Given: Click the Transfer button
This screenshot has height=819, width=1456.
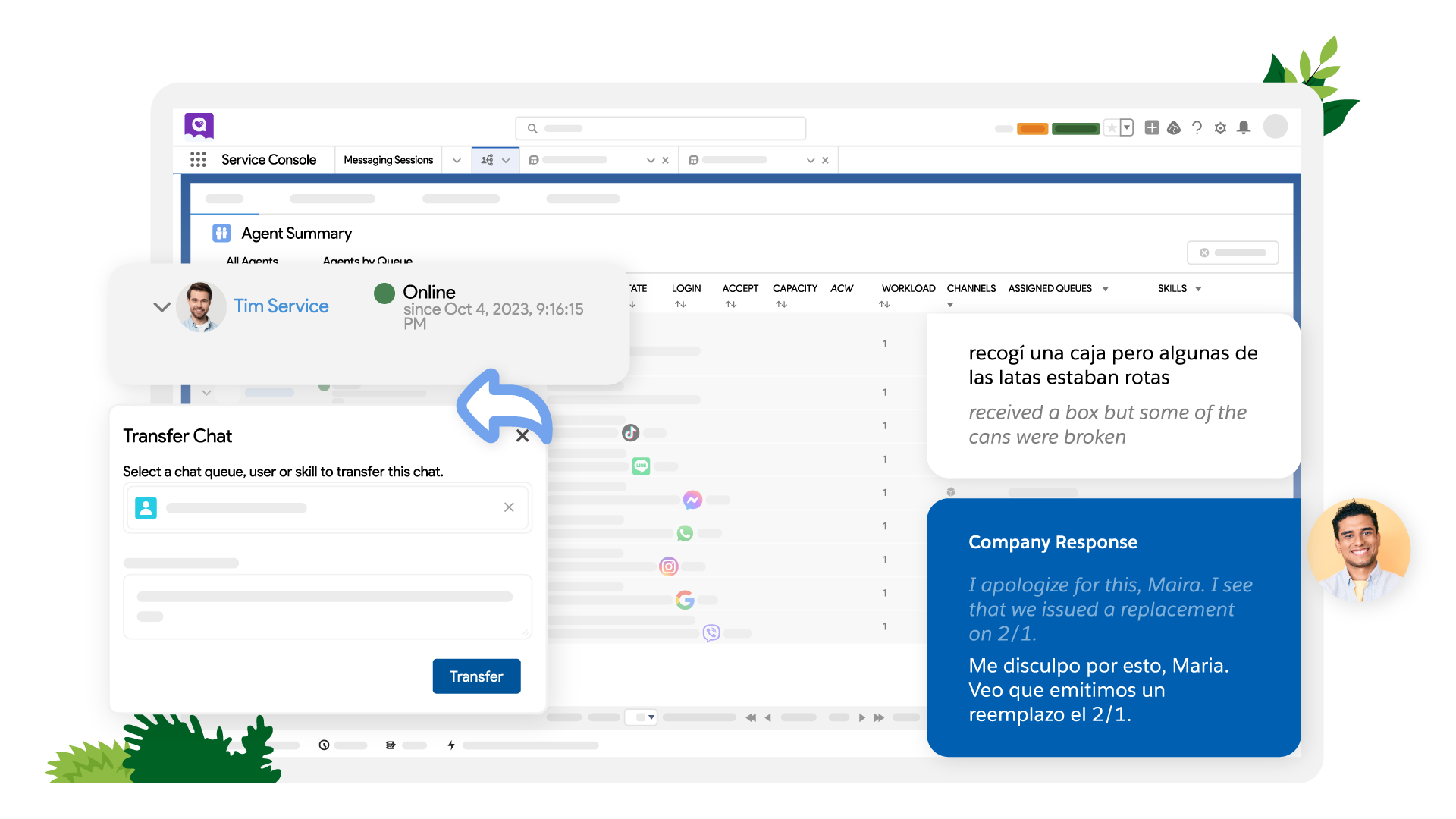Looking at the screenshot, I should pyautogui.click(x=476, y=676).
